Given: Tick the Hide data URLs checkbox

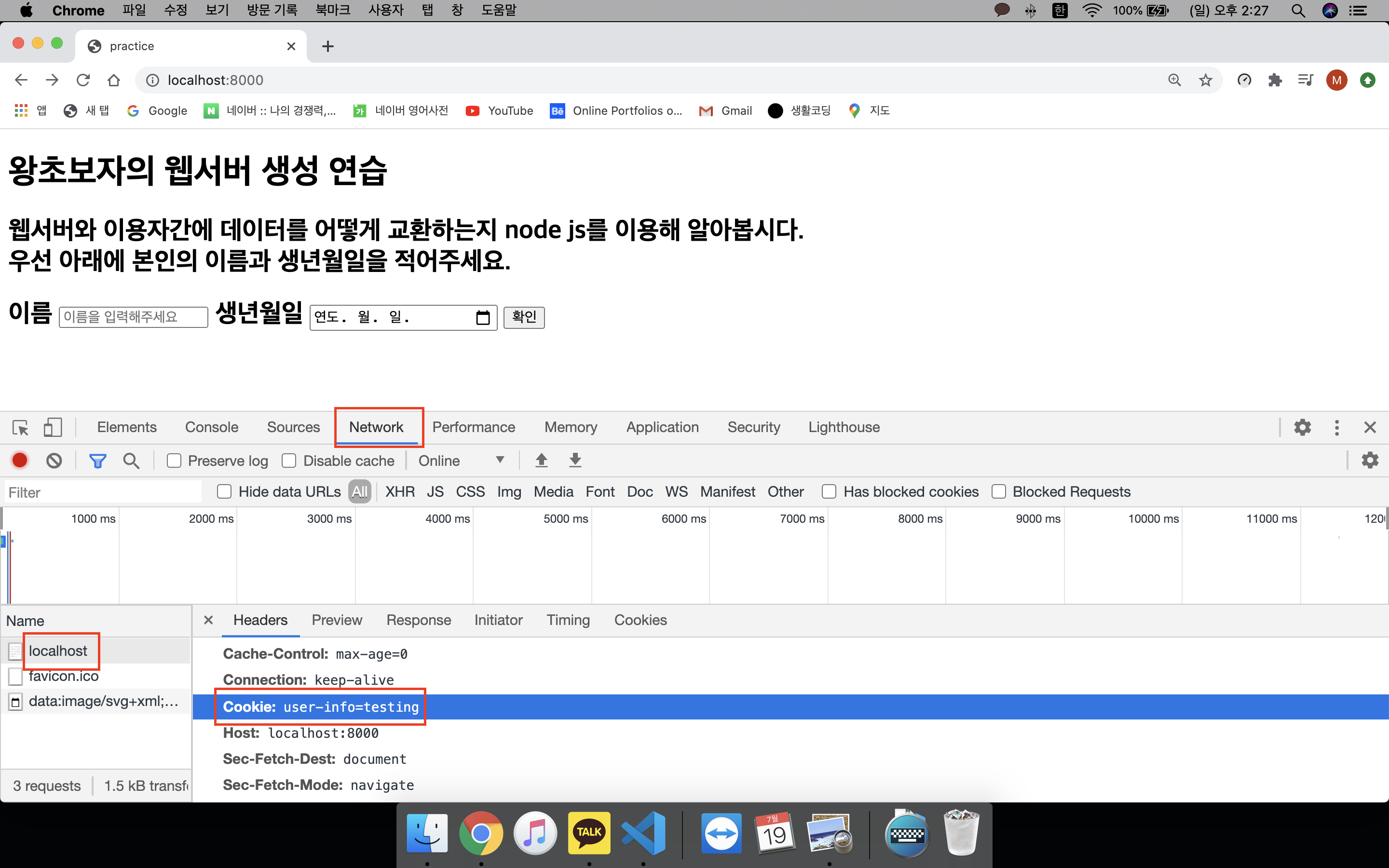Looking at the screenshot, I should (224, 491).
